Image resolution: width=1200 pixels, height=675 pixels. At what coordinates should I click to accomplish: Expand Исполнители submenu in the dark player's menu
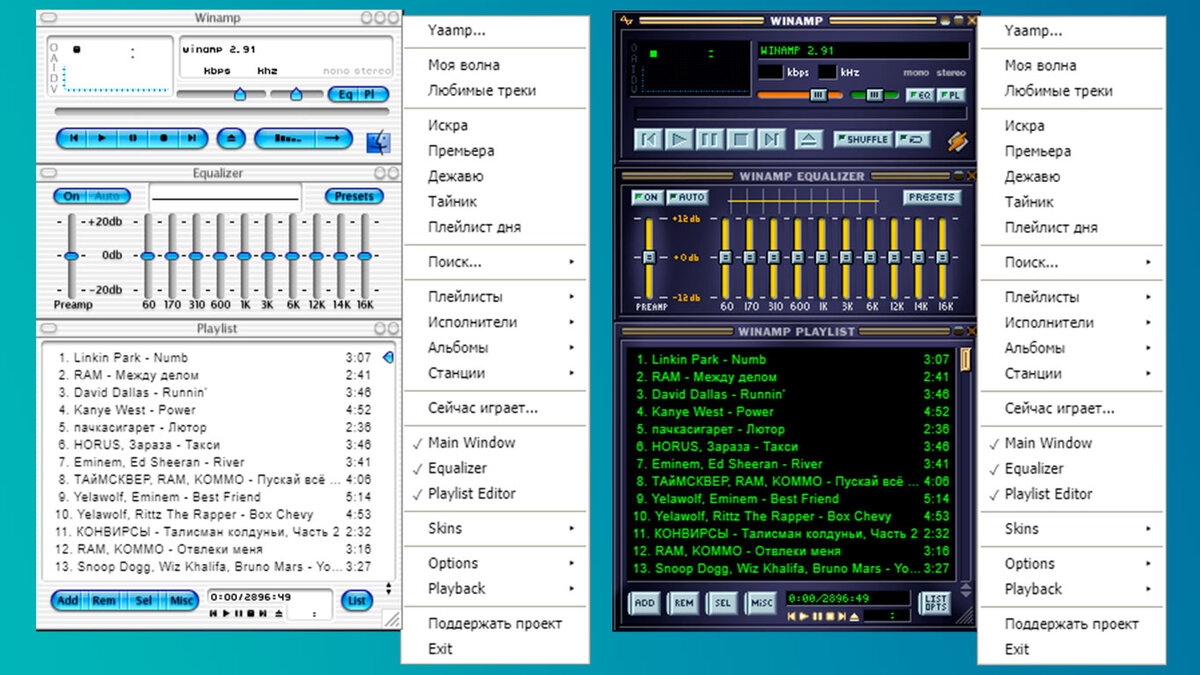[x=1072, y=322]
